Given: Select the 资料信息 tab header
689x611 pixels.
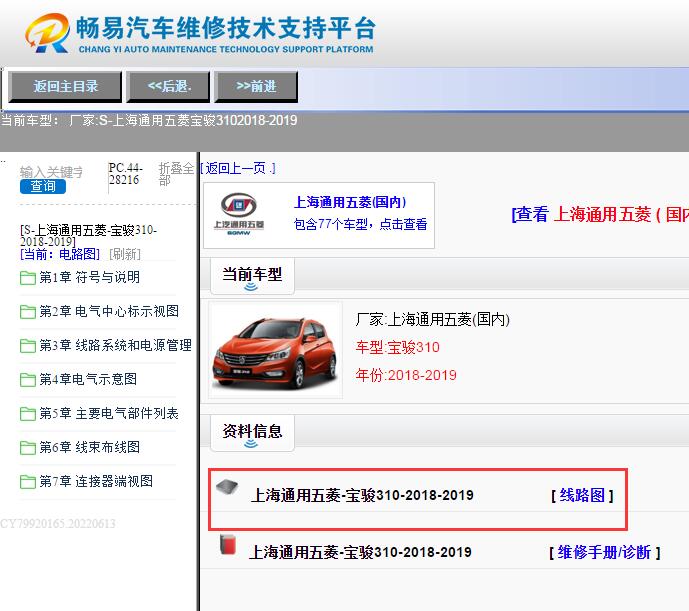Looking at the screenshot, I should 252,433.
